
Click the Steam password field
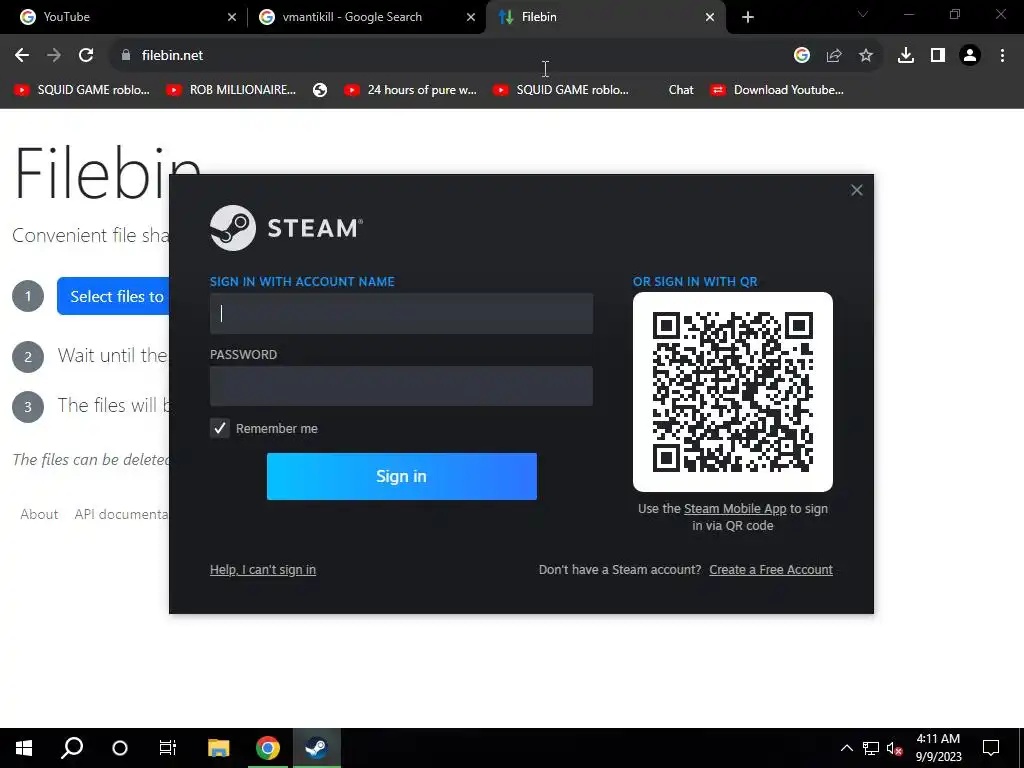(x=401, y=386)
